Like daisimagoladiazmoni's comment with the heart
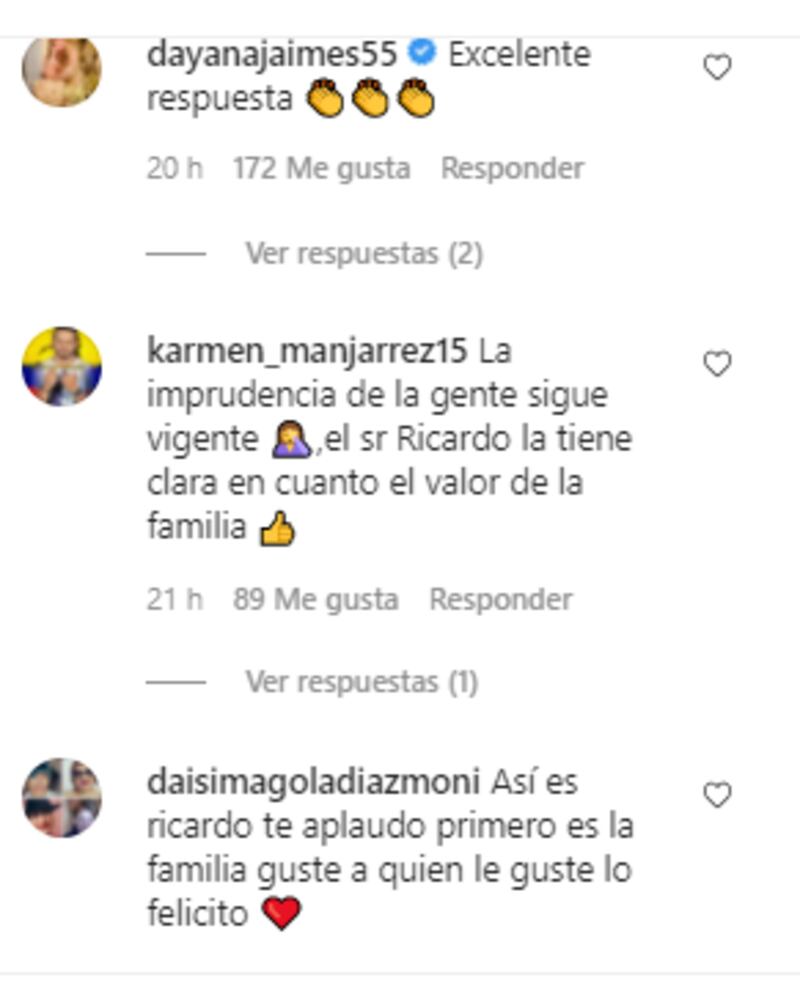This screenshot has height=986, width=800. point(717,795)
